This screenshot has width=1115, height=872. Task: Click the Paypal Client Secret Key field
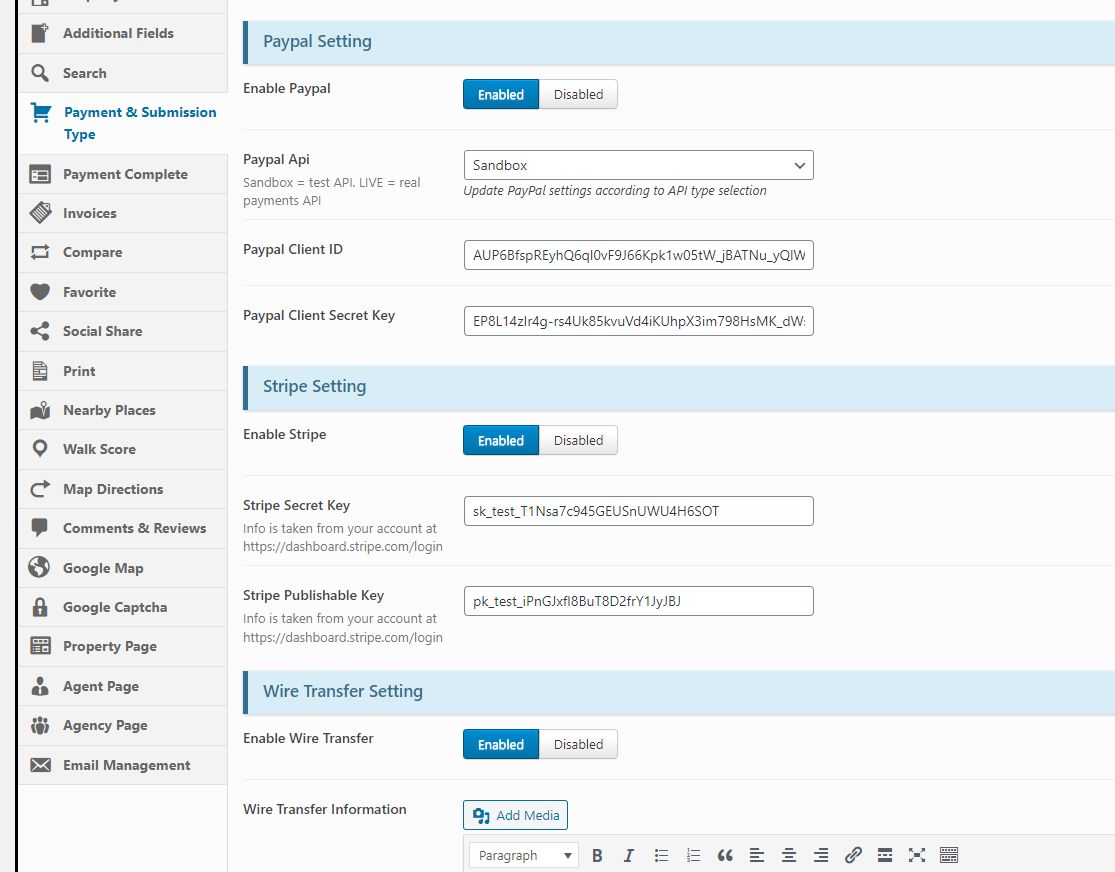(639, 321)
